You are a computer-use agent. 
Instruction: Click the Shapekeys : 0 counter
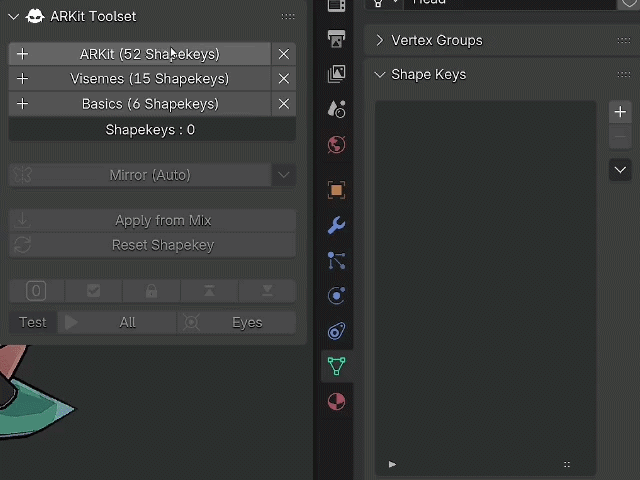(x=150, y=130)
